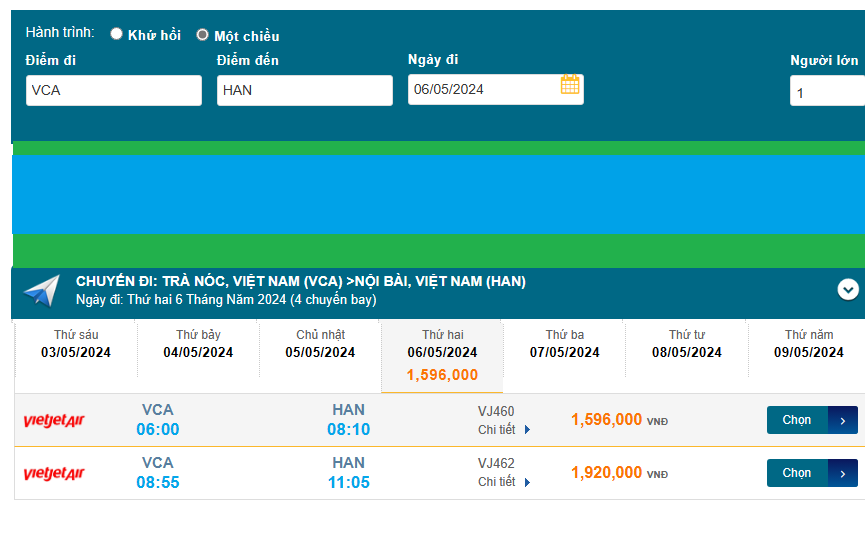This screenshot has height=545, width=865.
Task: Click the arrow on the 1,596,000 Chọn button
Action: [x=842, y=421]
